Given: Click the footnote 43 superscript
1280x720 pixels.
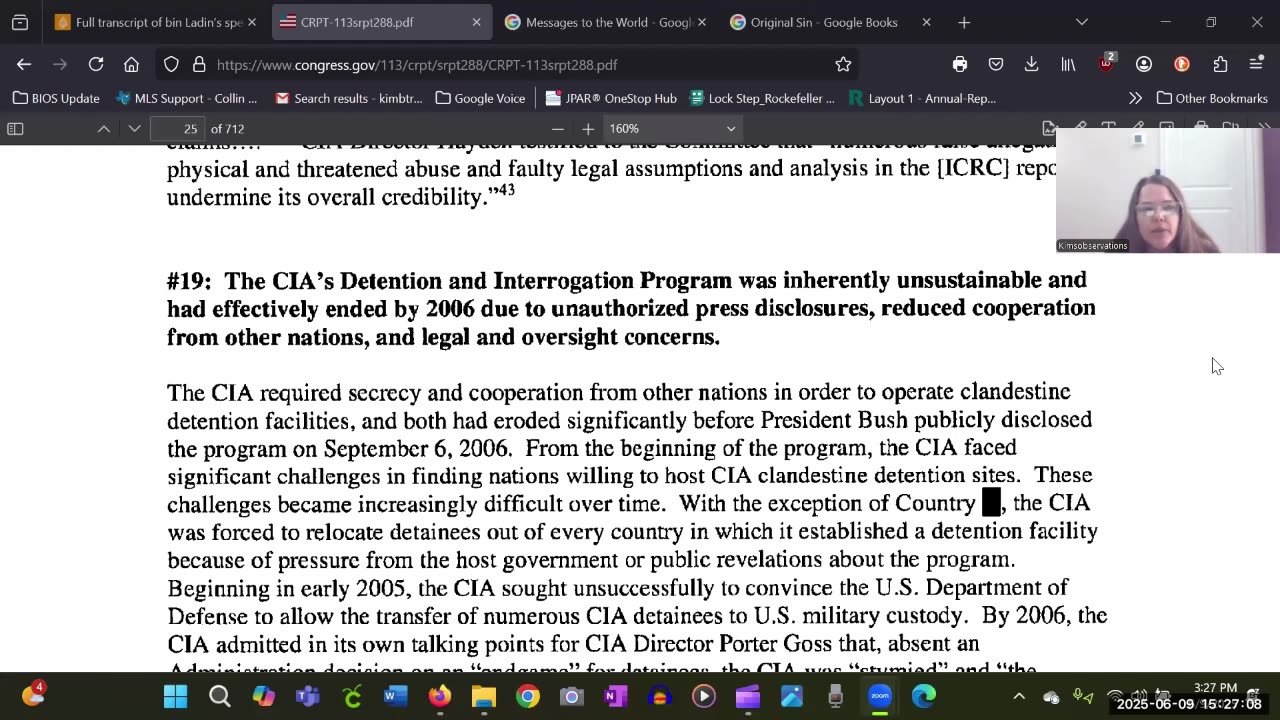Looking at the screenshot, I should pos(506,189).
